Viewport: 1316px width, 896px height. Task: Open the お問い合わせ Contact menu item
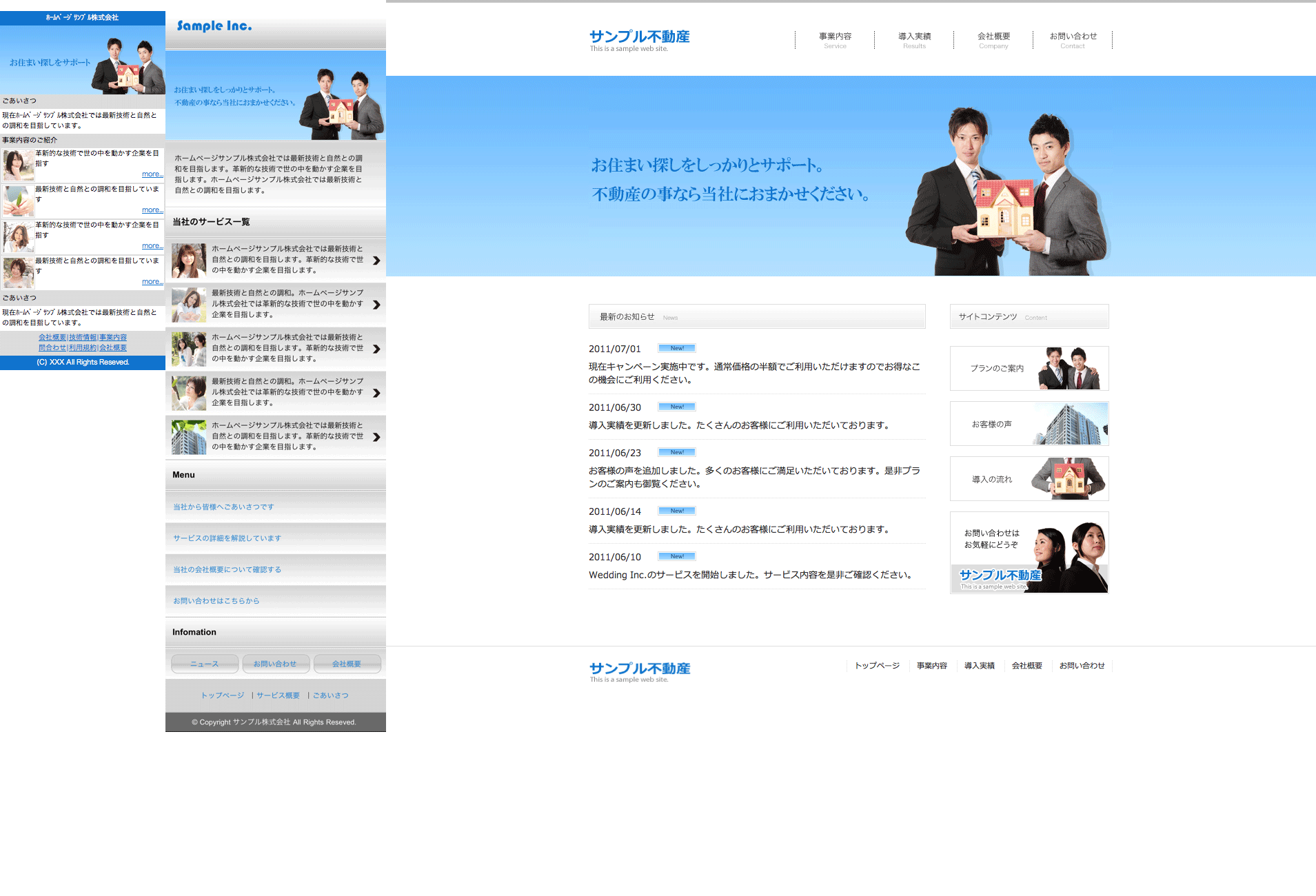(x=1073, y=40)
